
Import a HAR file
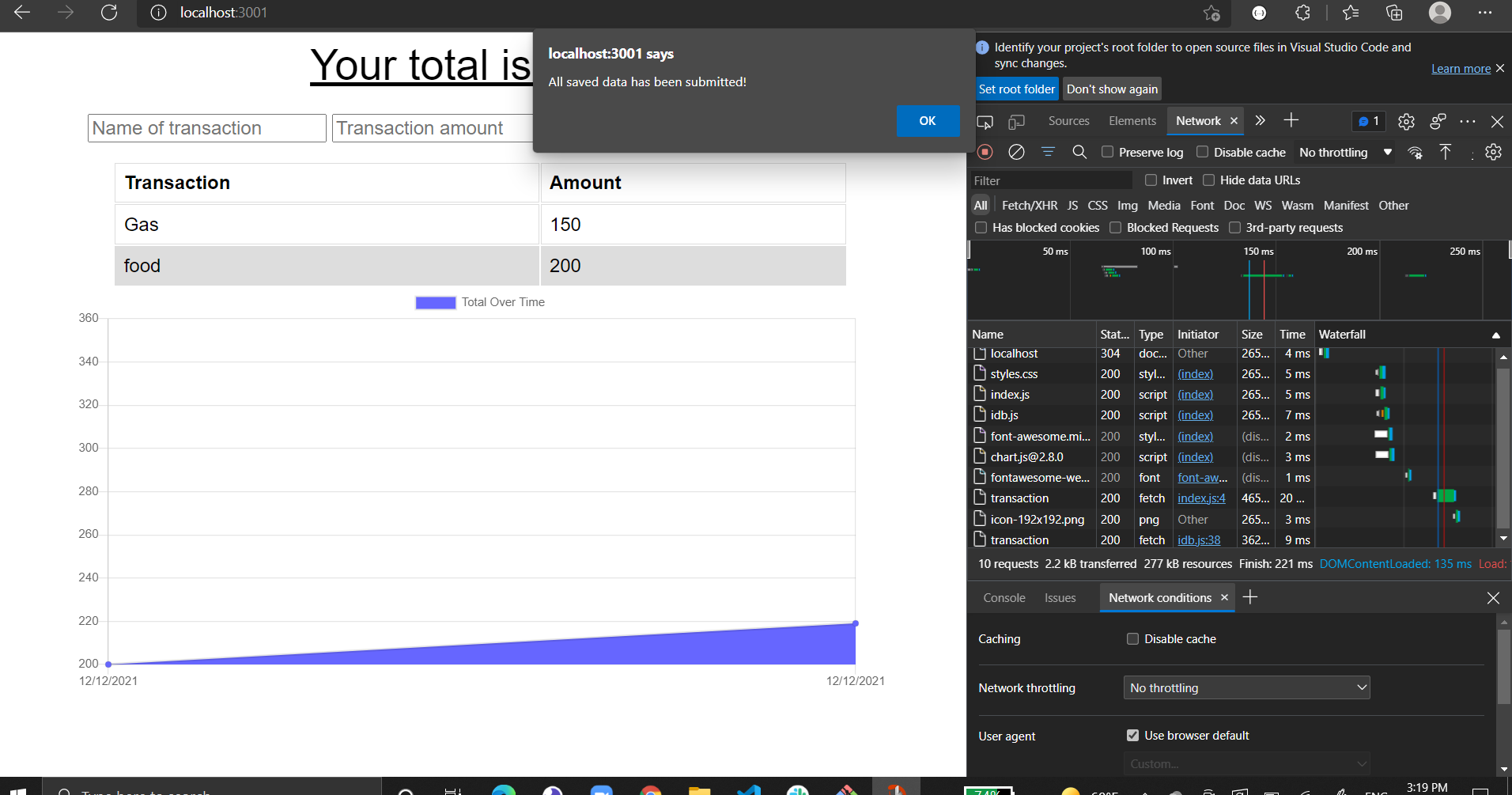point(1446,152)
